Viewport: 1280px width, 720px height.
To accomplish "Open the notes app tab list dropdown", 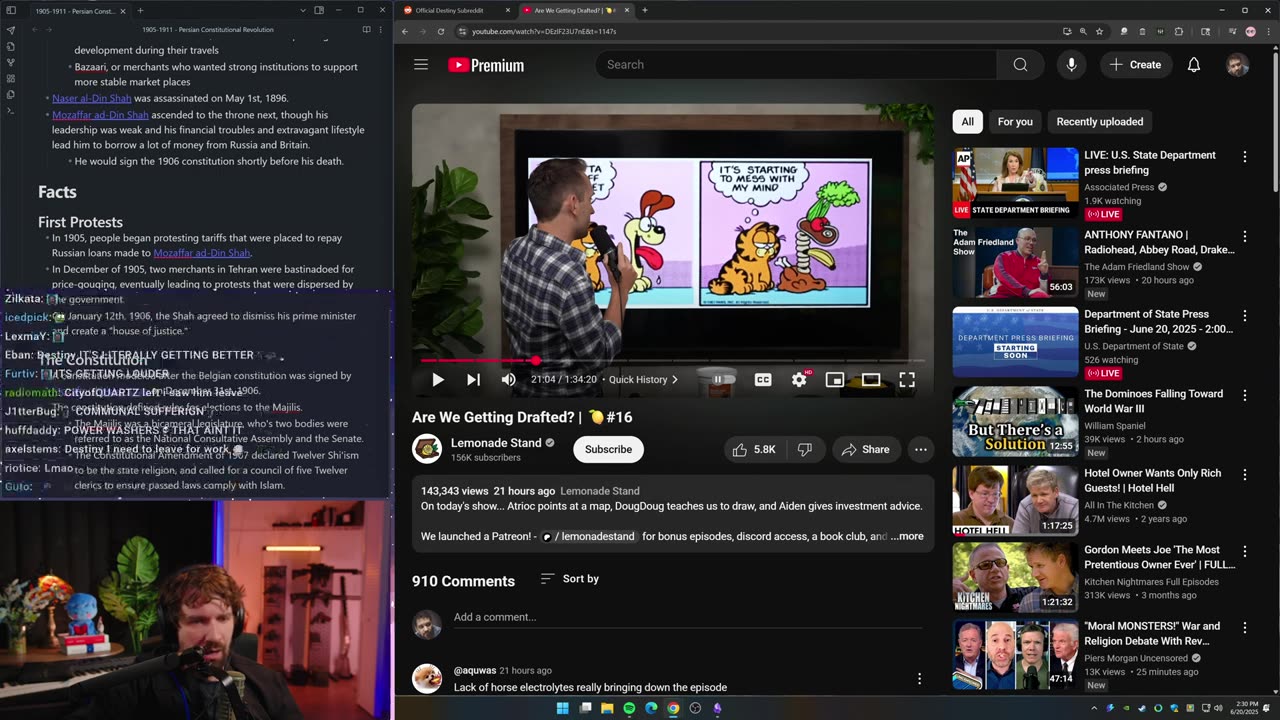I will click(x=303, y=11).
